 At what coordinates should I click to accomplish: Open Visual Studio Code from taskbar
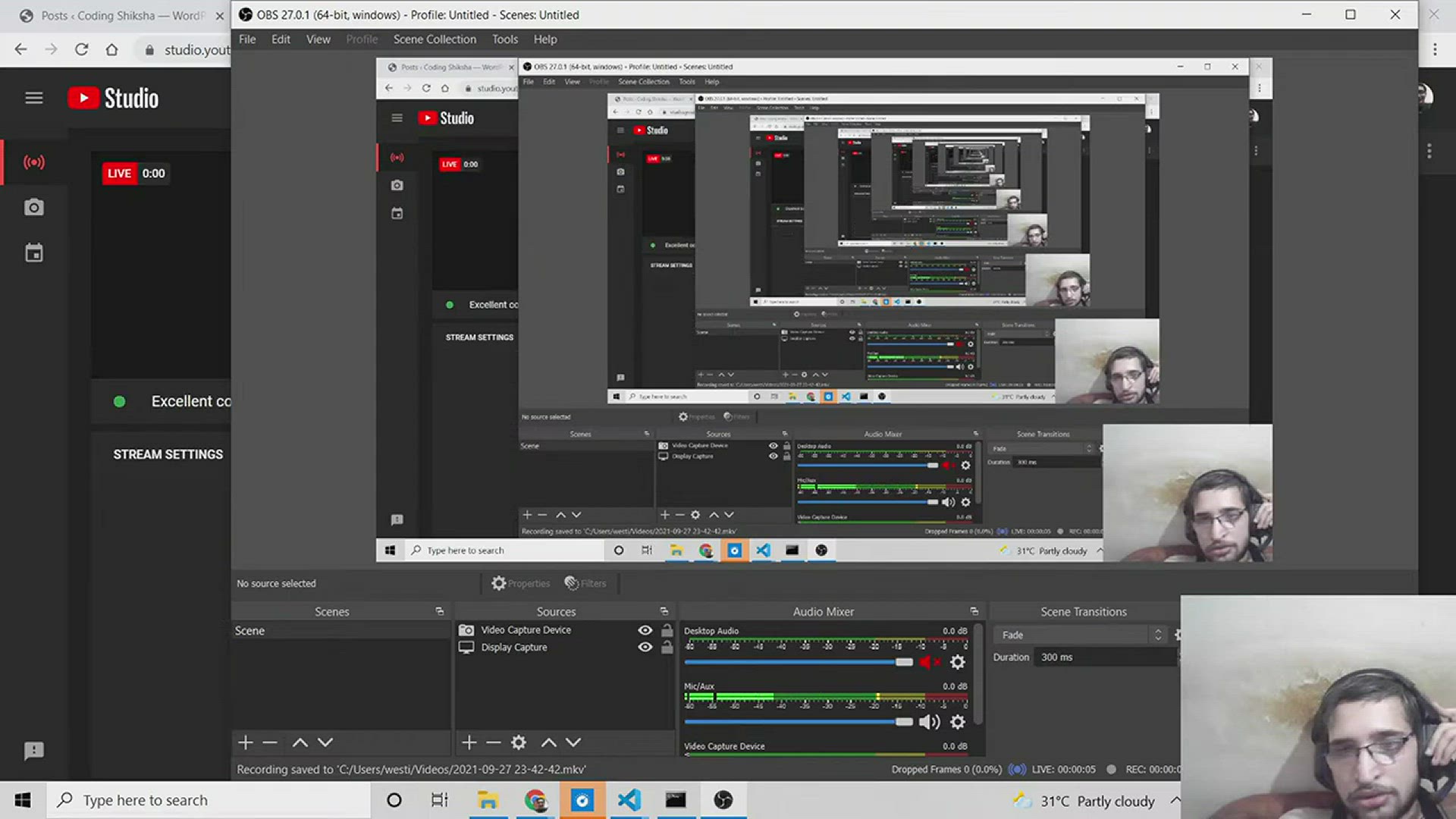pos(629,800)
